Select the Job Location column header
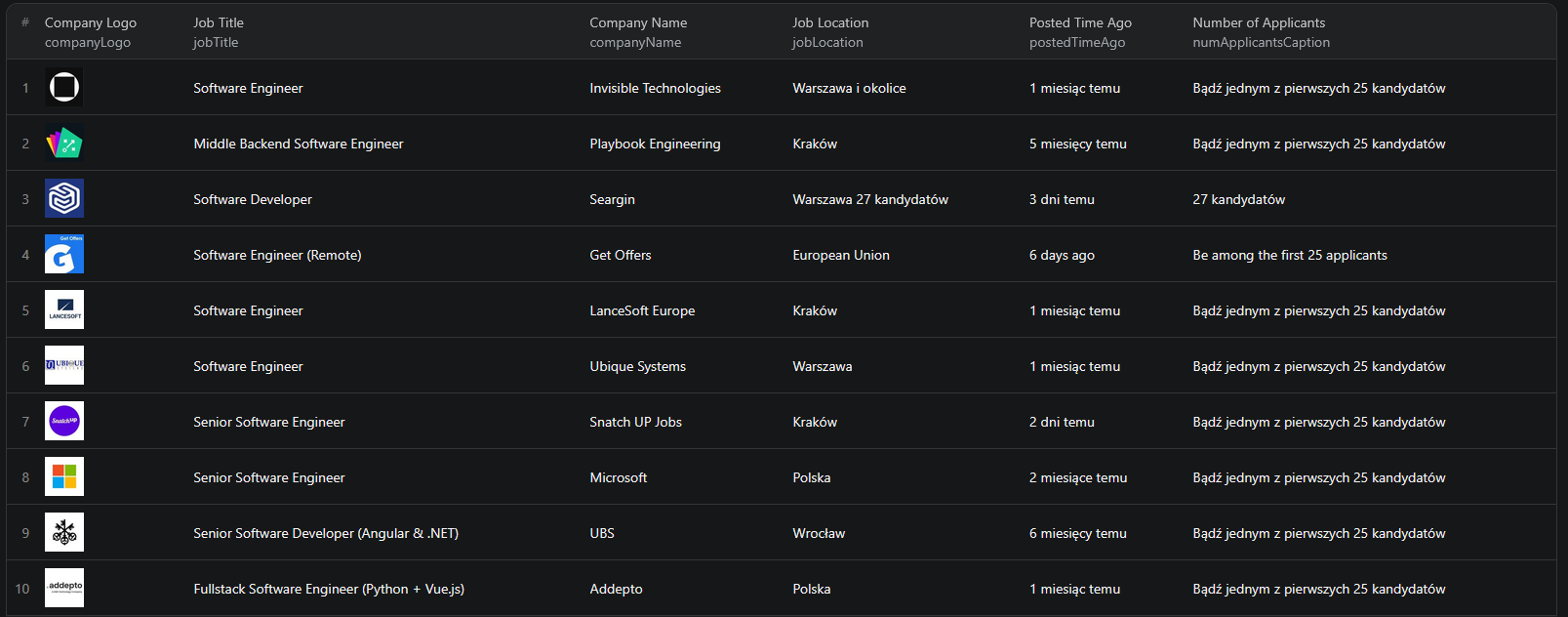The height and width of the screenshot is (617, 1568). (830, 22)
